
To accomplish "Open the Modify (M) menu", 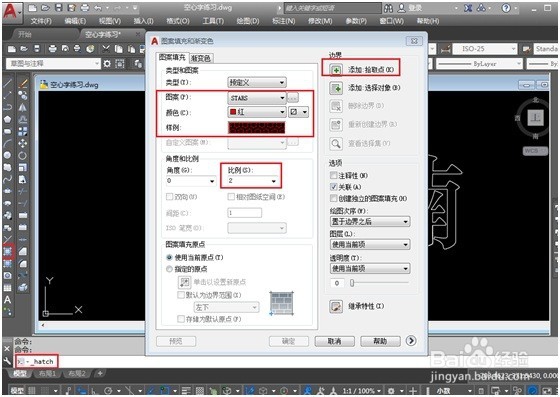I will pyautogui.click(x=320, y=21).
